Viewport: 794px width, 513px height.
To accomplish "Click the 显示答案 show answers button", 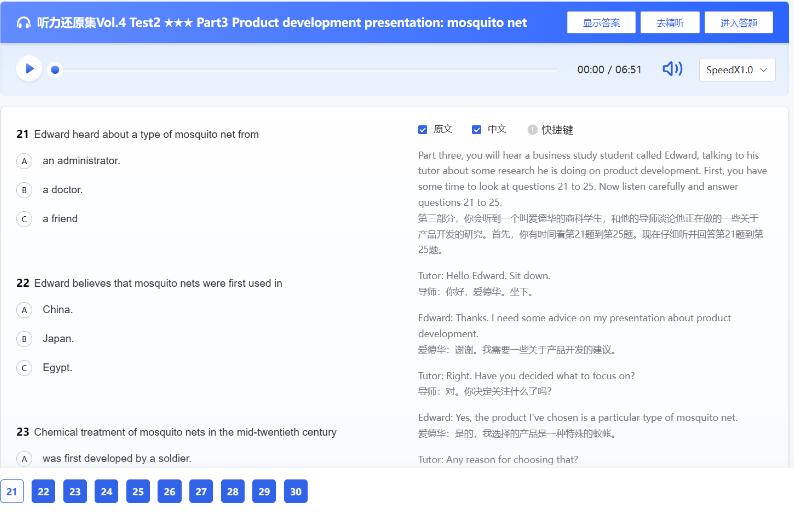I will [601, 23].
